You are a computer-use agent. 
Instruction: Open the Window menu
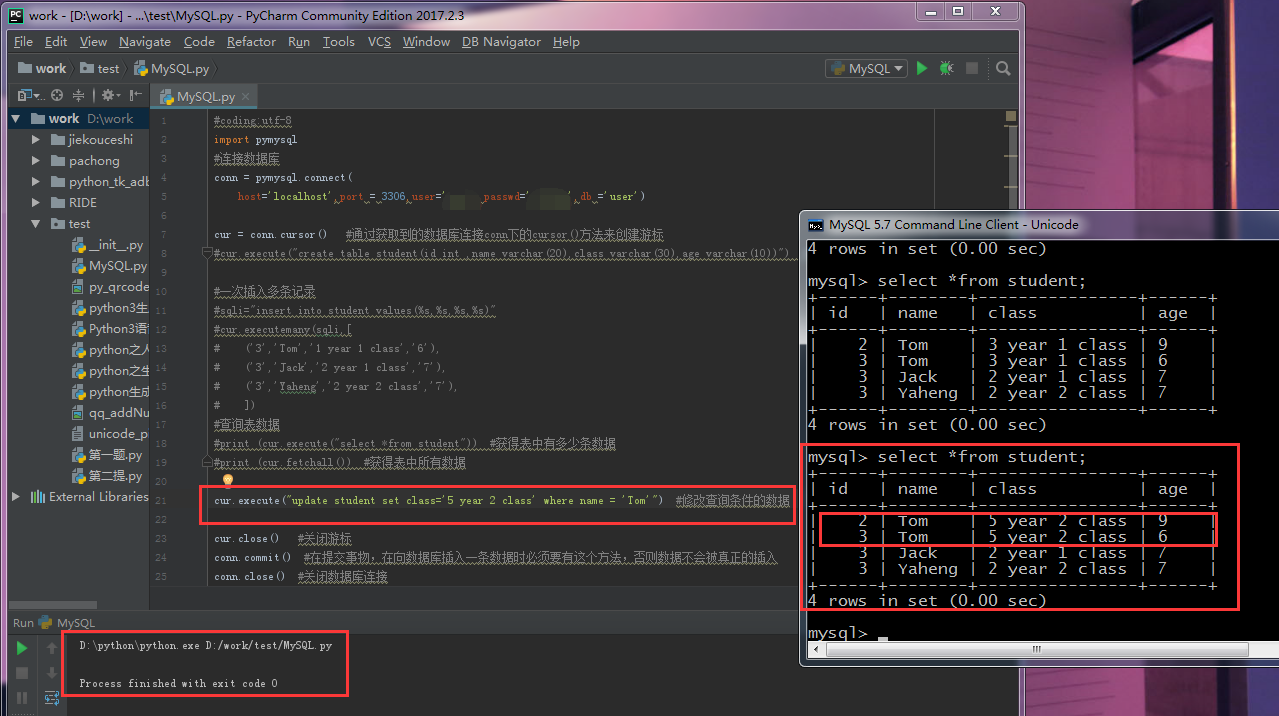pos(426,42)
